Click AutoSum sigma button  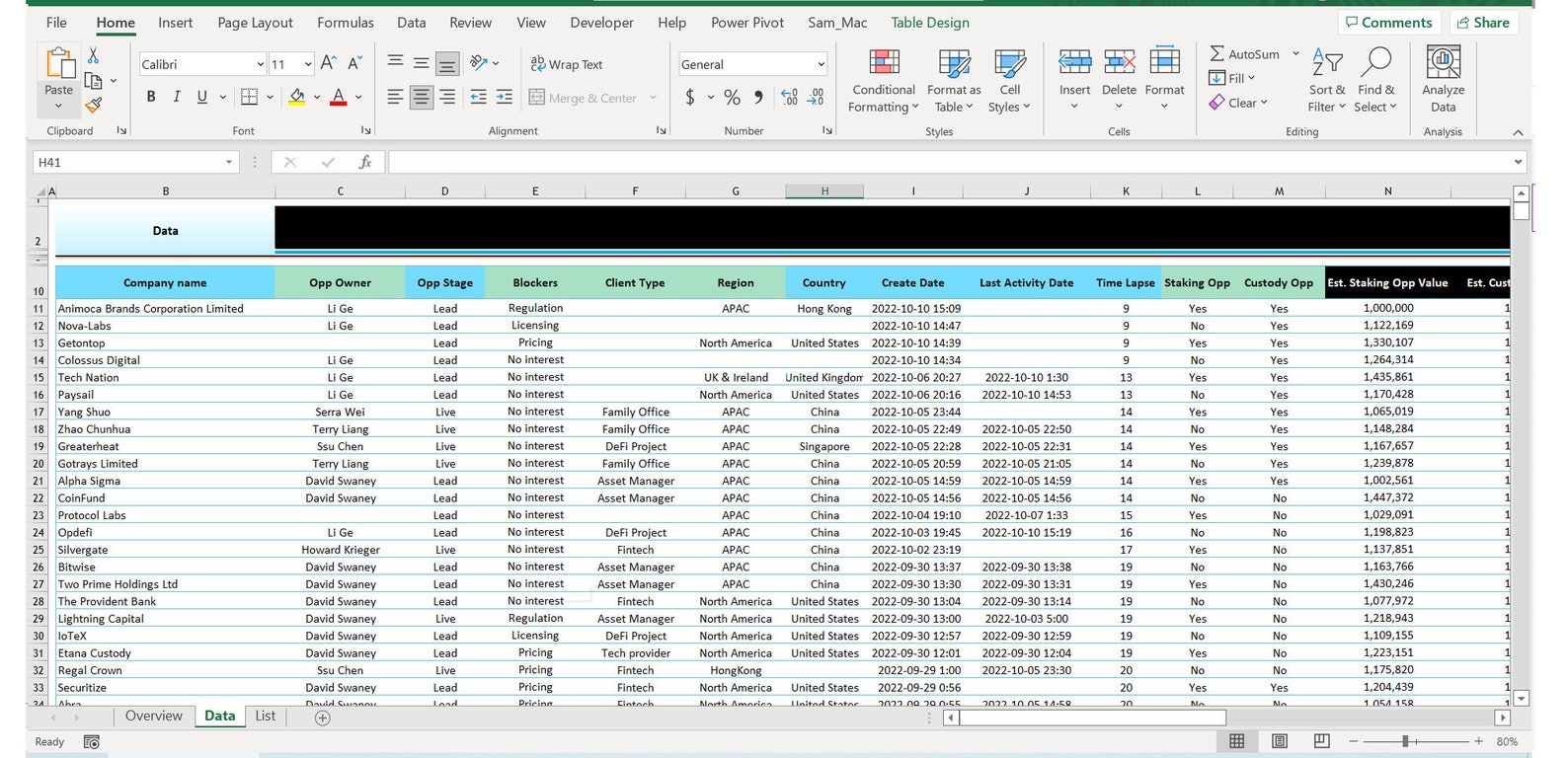click(1244, 54)
